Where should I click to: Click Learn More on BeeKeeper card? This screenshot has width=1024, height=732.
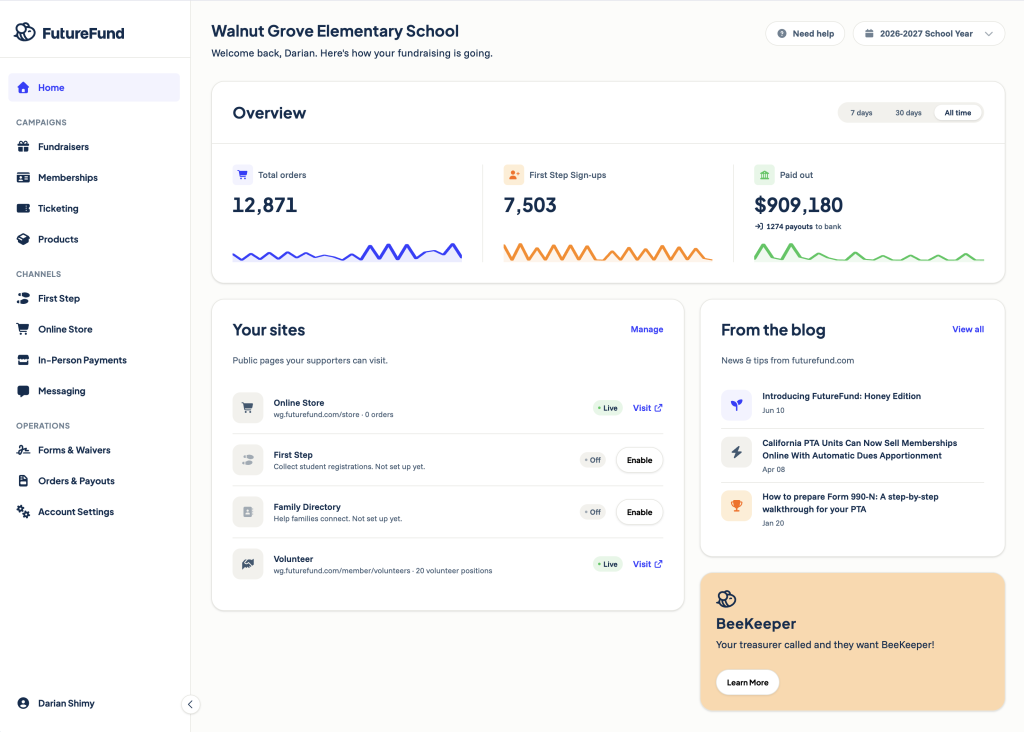click(747, 682)
